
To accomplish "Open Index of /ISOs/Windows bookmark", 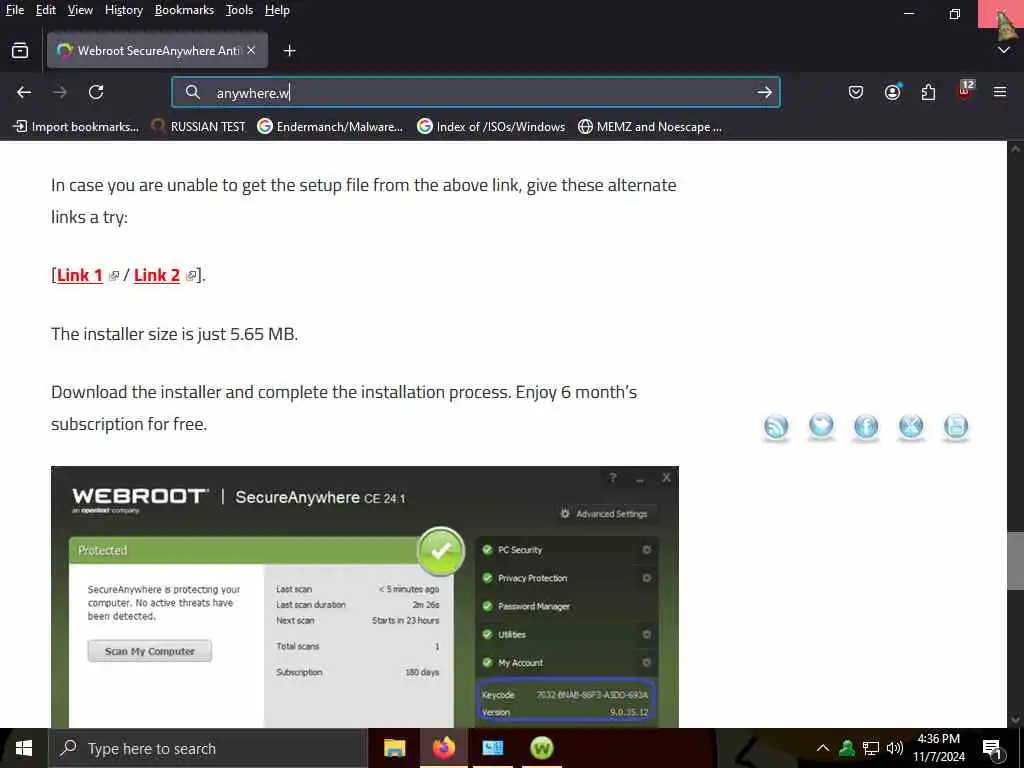I will (x=491, y=127).
